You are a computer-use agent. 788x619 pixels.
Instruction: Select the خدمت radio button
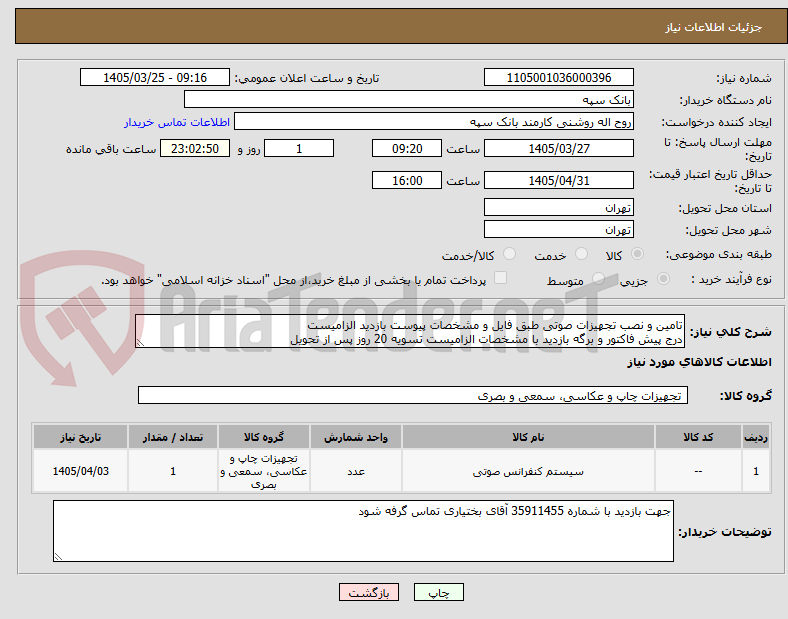(x=581, y=254)
